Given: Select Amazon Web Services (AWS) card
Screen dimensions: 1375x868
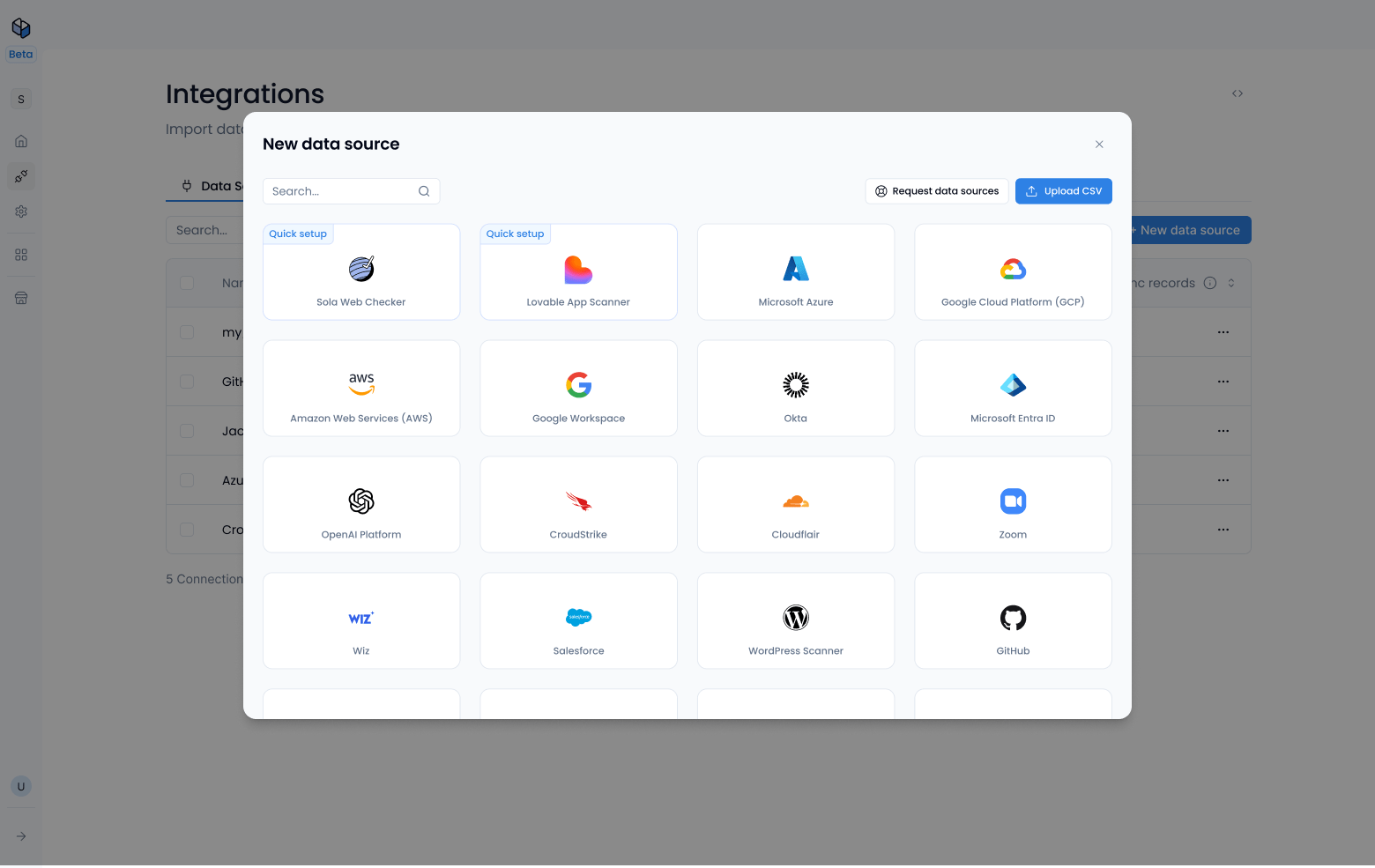Looking at the screenshot, I should point(361,388).
